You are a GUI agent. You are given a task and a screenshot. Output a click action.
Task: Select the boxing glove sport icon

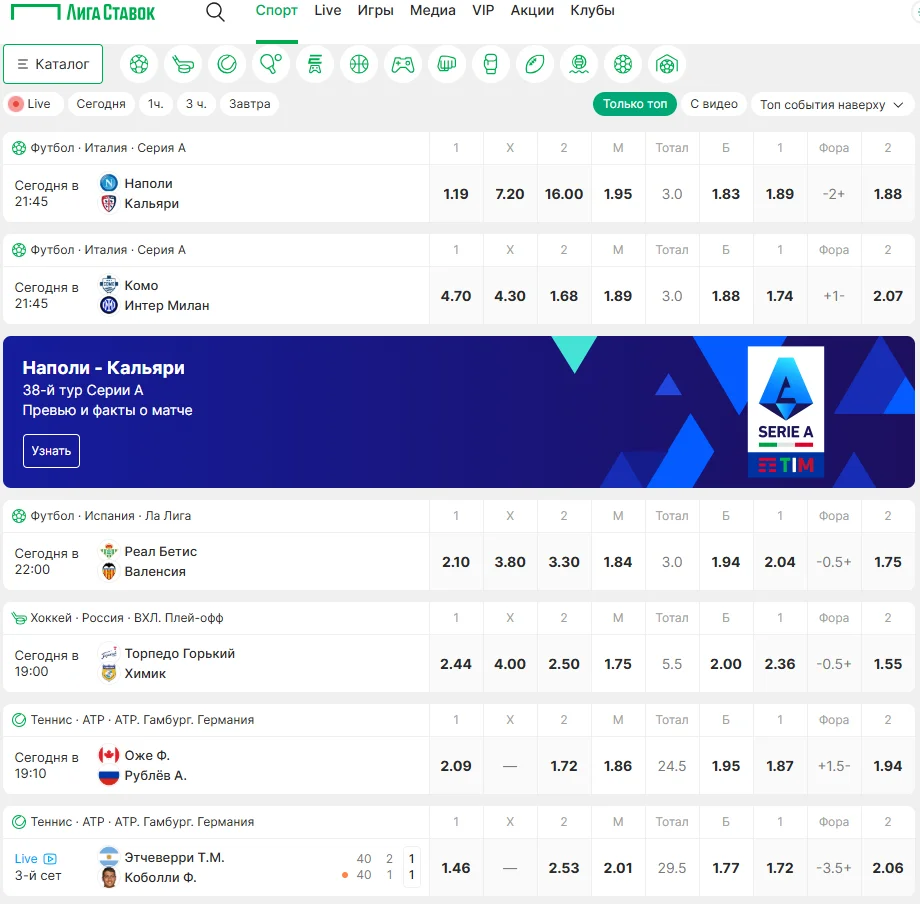[491, 65]
